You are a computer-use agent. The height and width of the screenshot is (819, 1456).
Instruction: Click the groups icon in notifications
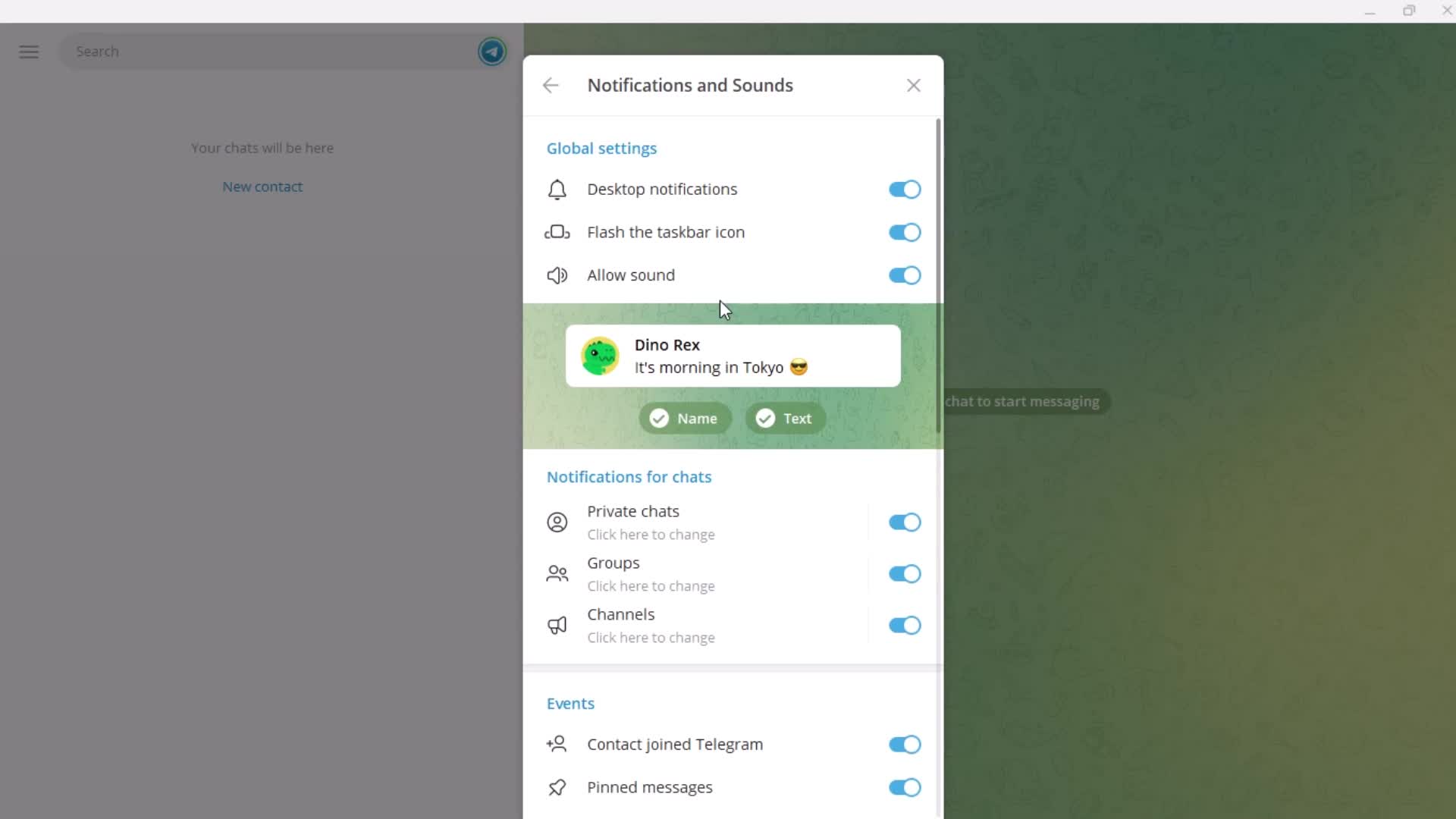pyautogui.click(x=557, y=573)
